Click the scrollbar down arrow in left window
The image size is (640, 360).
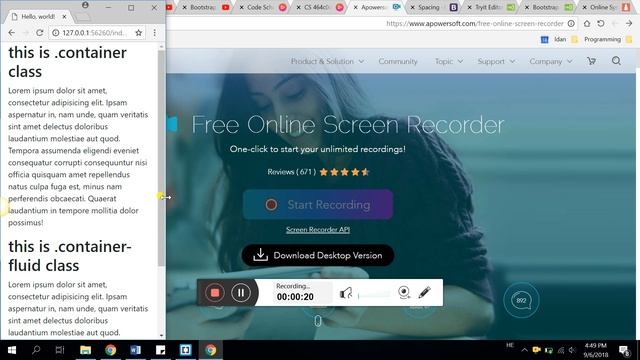(x=162, y=336)
